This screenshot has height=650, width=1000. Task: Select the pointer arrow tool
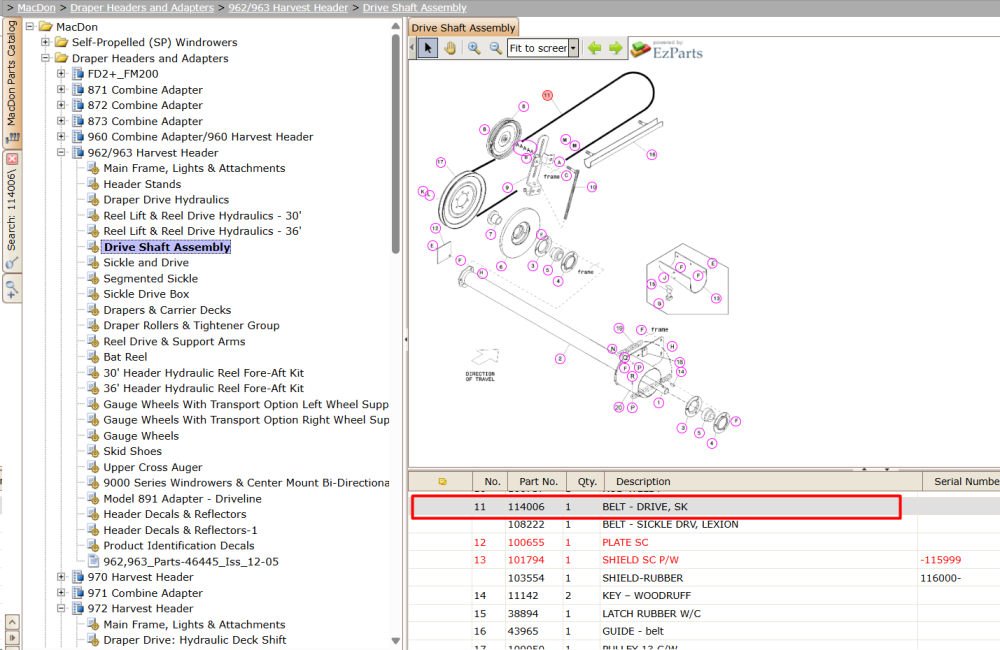[x=428, y=48]
